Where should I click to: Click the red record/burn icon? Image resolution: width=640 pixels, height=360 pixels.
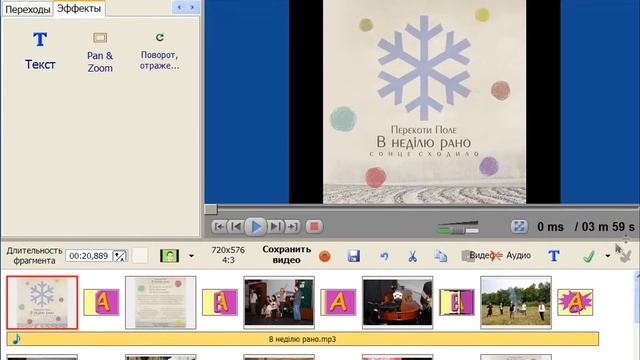pos(324,256)
